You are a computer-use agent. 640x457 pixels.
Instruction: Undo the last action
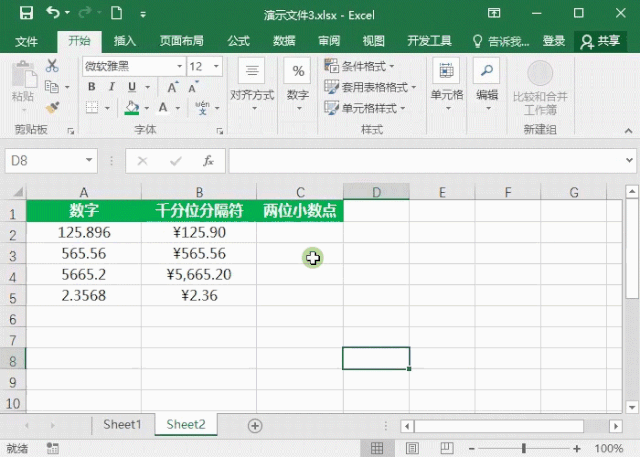pos(53,13)
